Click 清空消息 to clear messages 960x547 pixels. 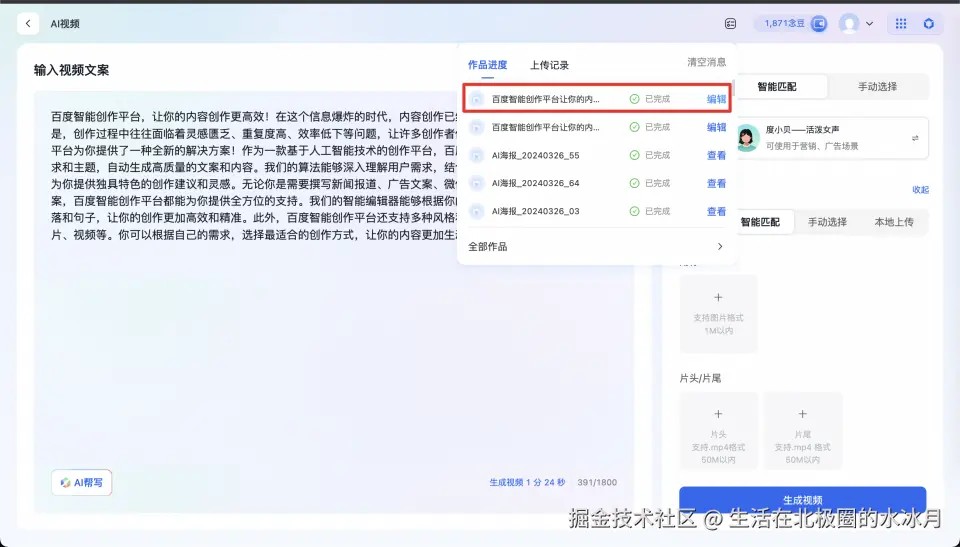(706, 62)
